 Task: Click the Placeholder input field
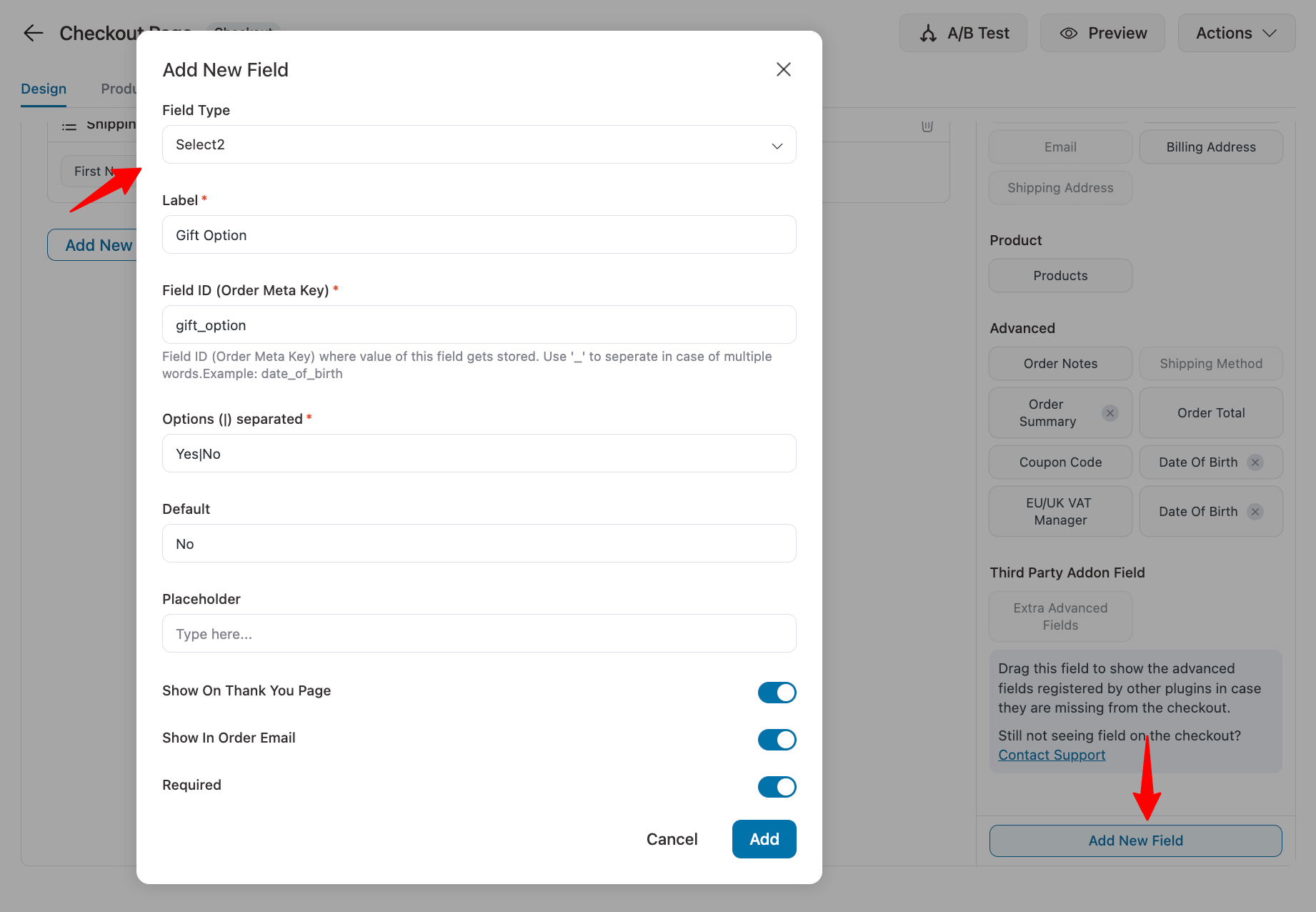pyautogui.click(x=479, y=633)
